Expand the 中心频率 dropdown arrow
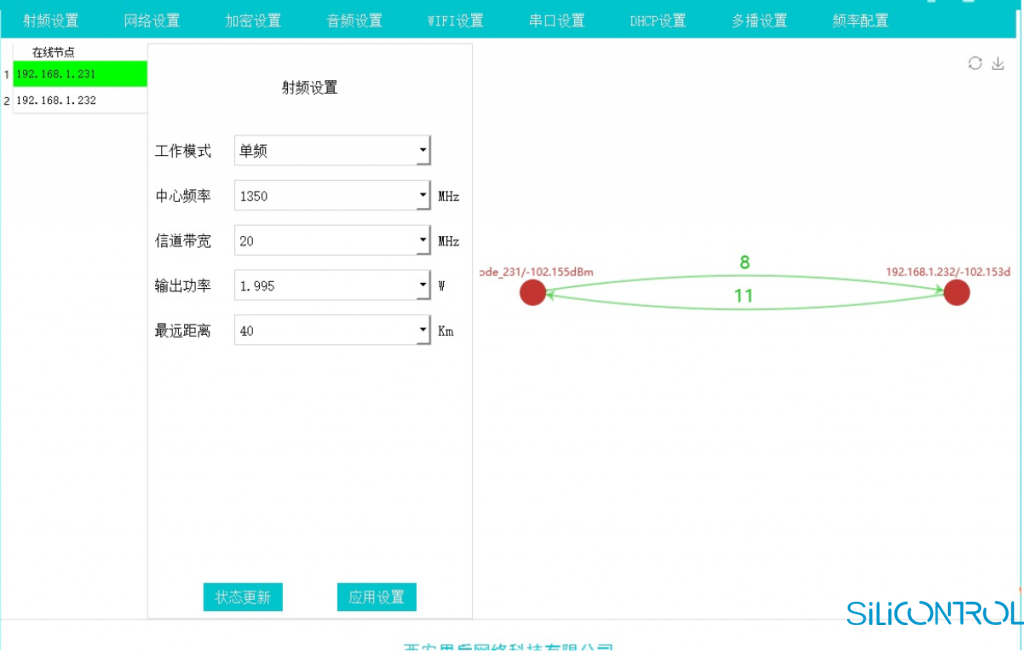The height and width of the screenshot is (657, 1024). click(x=423, y=195)
